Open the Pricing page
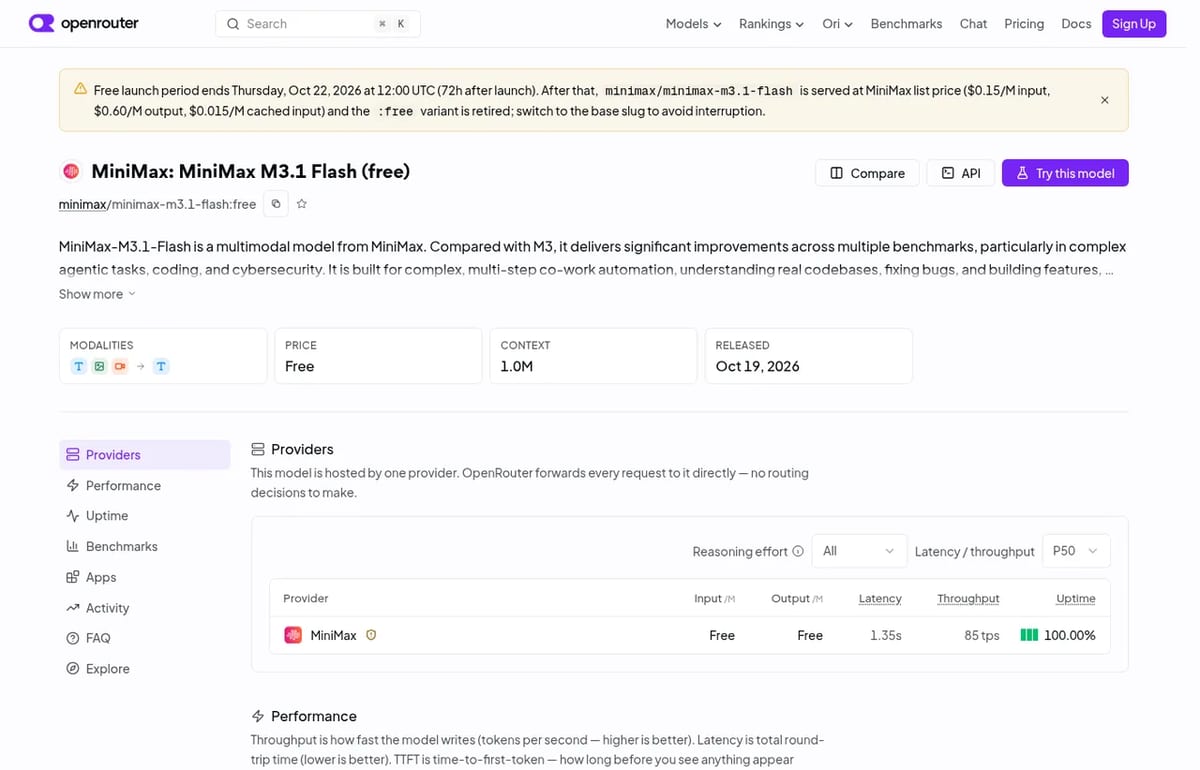Screen dimensions: 1200x770 point(1024,24)
